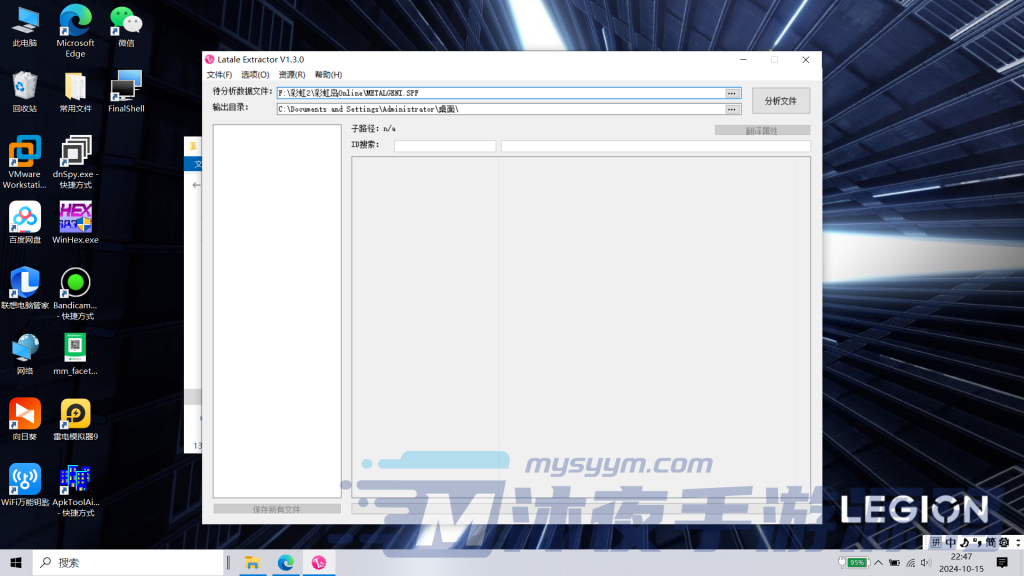Screen dimensions: 1024x576
Task: Select the 微信 WeChat desktop icon
Action: (126, 24)
